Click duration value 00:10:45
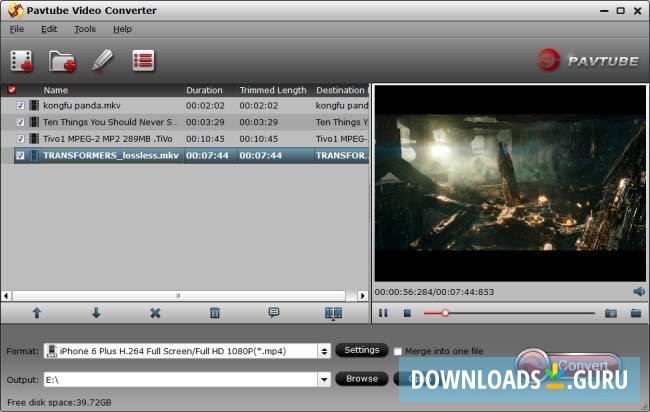 coord(205,139)
